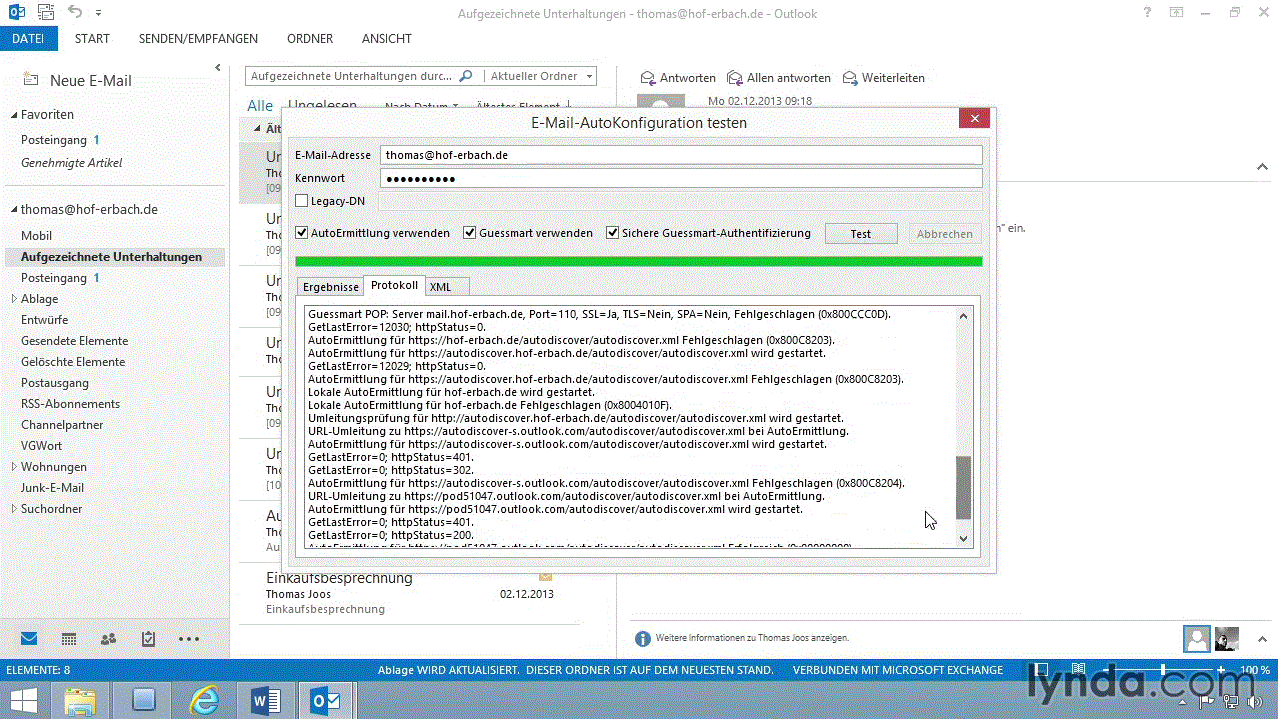Toggle Legacy-DN checkbox
This screenshot has height=719, width=1278.
coord(302,201)
